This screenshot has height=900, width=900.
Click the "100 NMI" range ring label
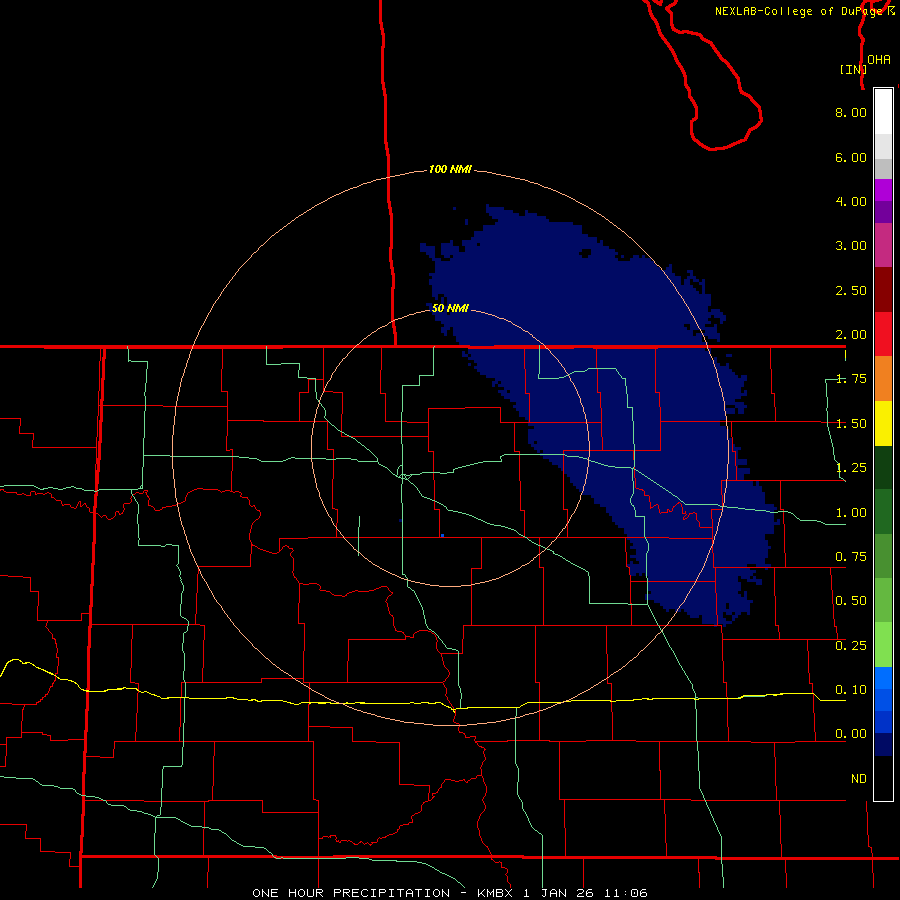450,169
